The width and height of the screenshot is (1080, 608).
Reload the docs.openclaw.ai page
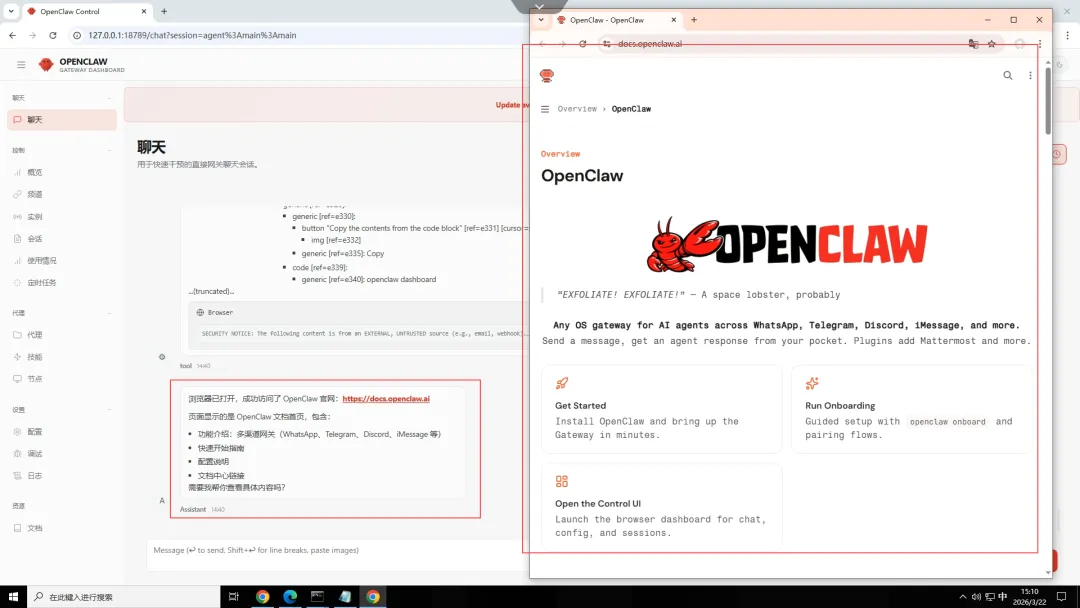[x=583, y=43]
